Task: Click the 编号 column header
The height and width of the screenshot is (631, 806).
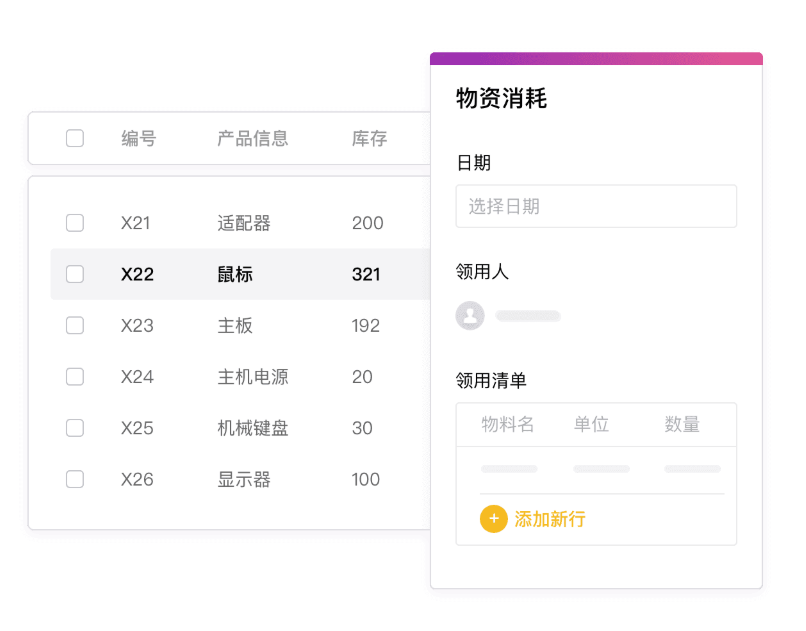Action: 139,138
